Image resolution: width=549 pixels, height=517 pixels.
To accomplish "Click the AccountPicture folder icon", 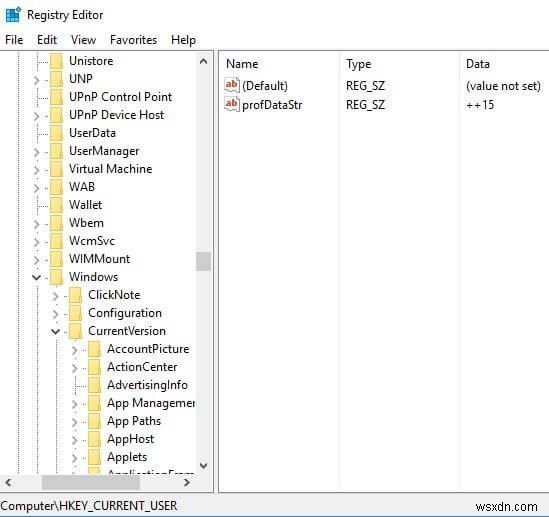I will [94, 349].
